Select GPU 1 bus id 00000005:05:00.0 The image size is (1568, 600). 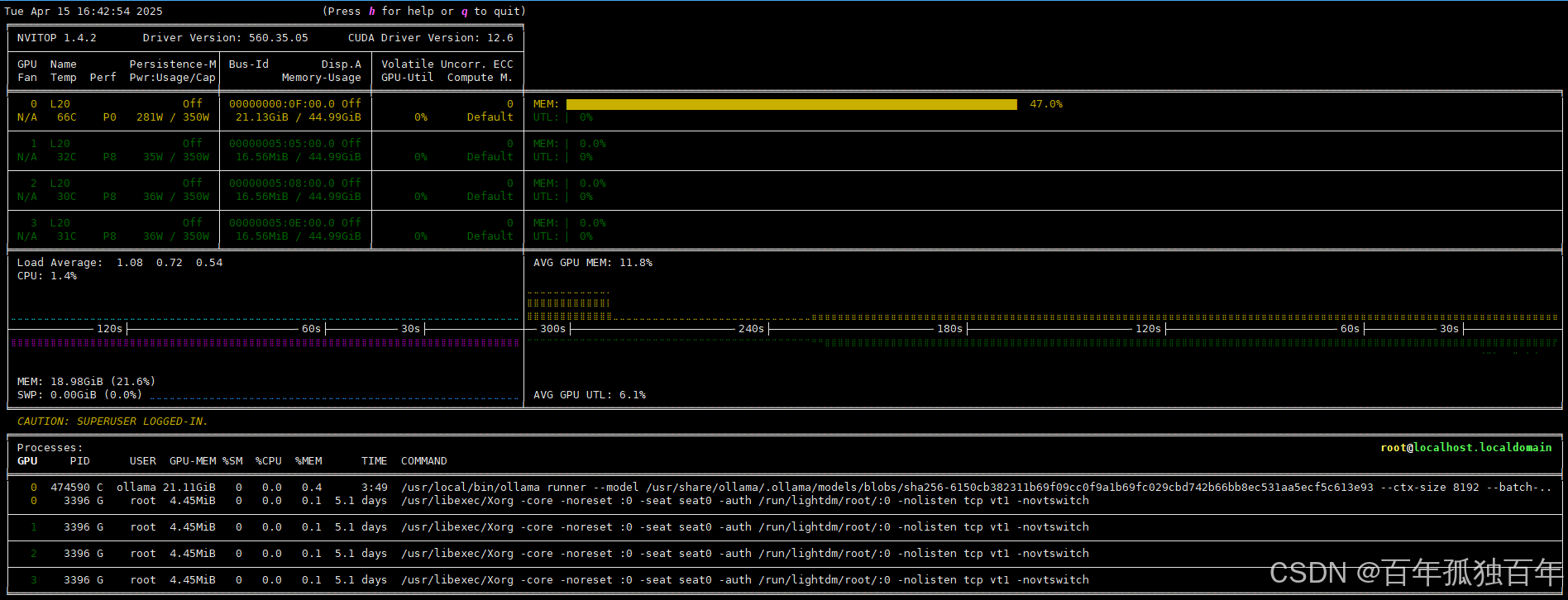282,144
